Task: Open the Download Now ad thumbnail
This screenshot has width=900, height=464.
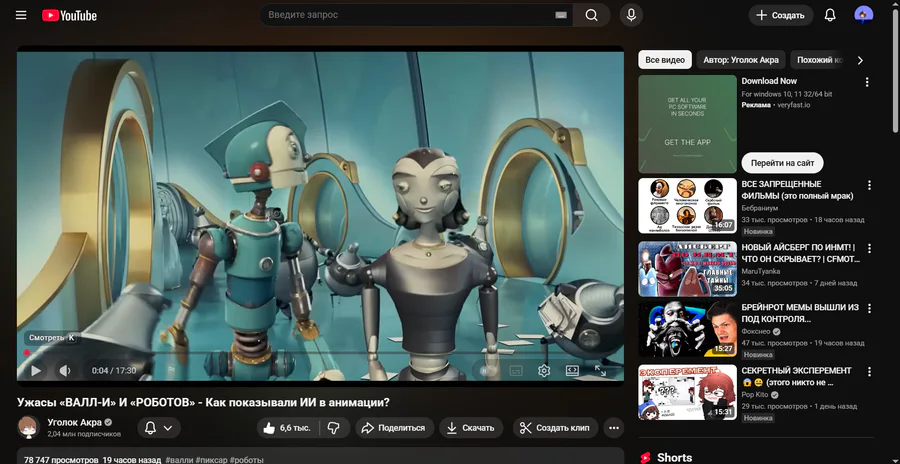Action: point(687,124)
